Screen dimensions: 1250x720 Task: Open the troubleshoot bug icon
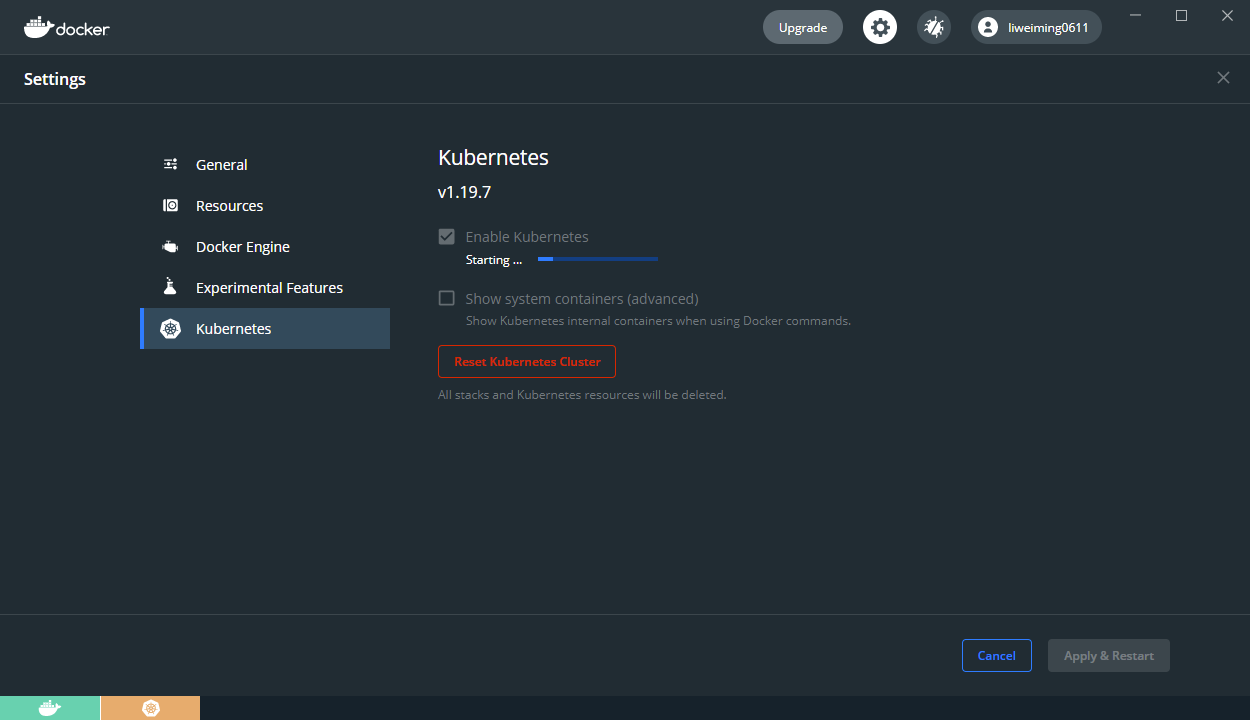pos(934,28)
